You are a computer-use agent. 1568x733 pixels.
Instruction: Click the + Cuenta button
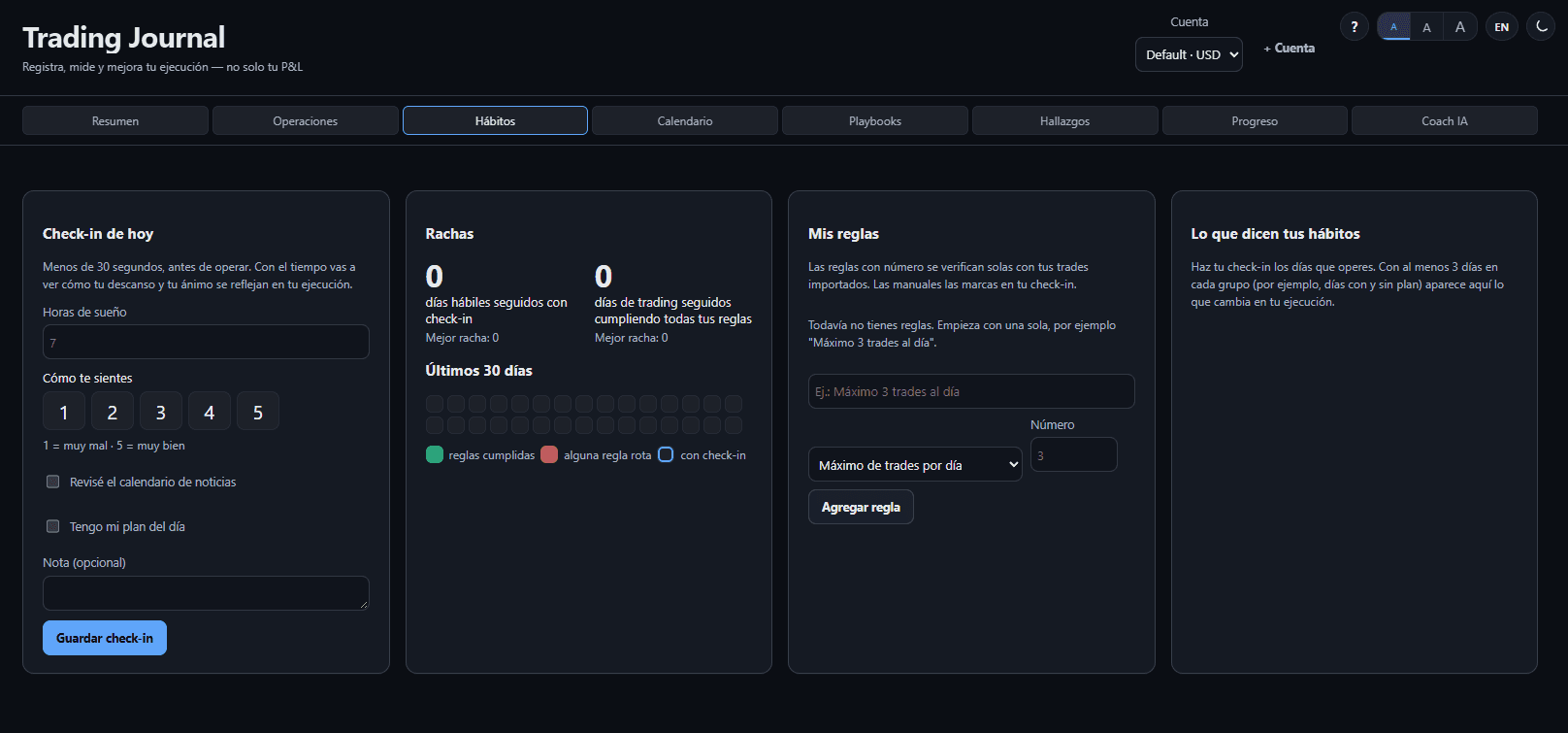[1289, 48]
